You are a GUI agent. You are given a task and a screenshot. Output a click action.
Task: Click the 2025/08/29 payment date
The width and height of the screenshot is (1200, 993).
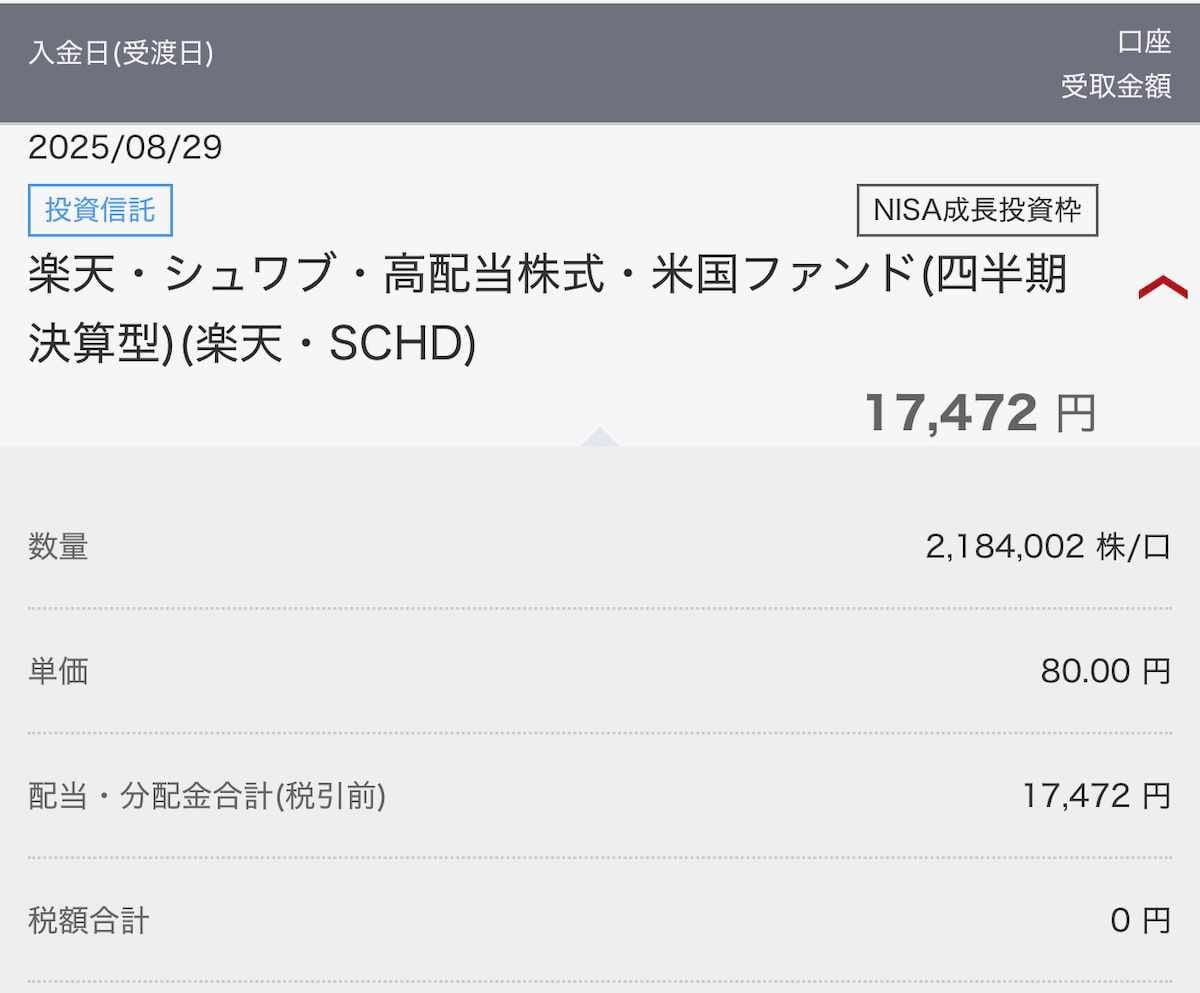tap(125, 148)
